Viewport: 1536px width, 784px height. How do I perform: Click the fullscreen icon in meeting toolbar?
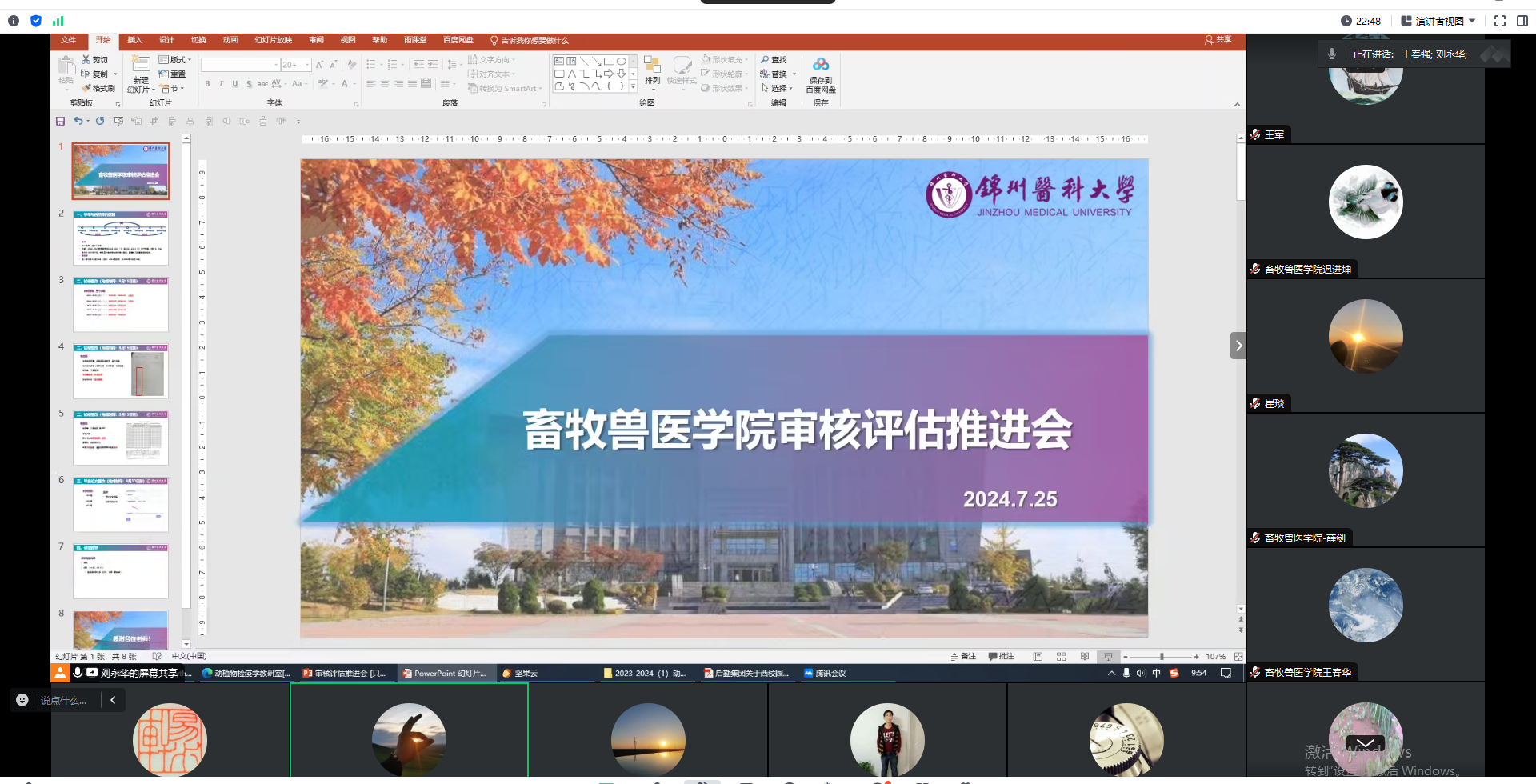pos(1499,21)
